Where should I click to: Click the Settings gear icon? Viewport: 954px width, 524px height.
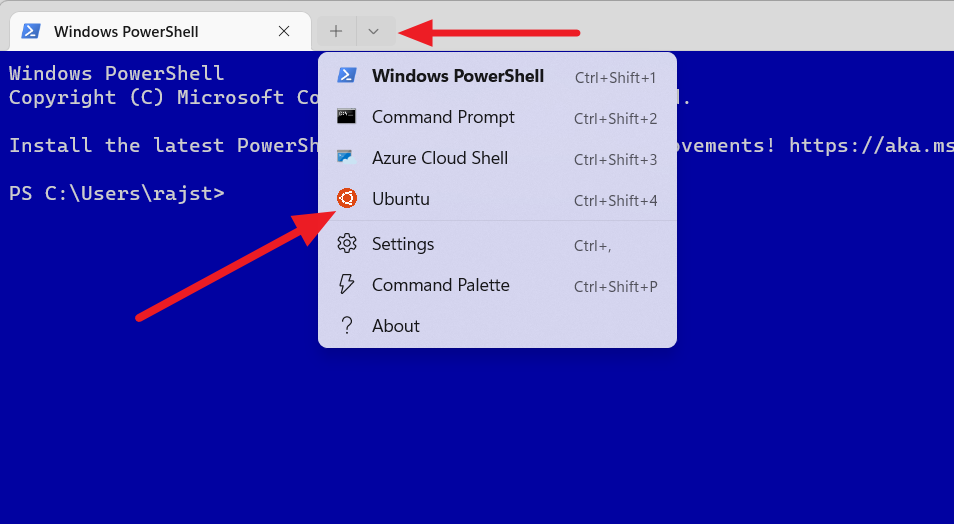coord(347,243)
